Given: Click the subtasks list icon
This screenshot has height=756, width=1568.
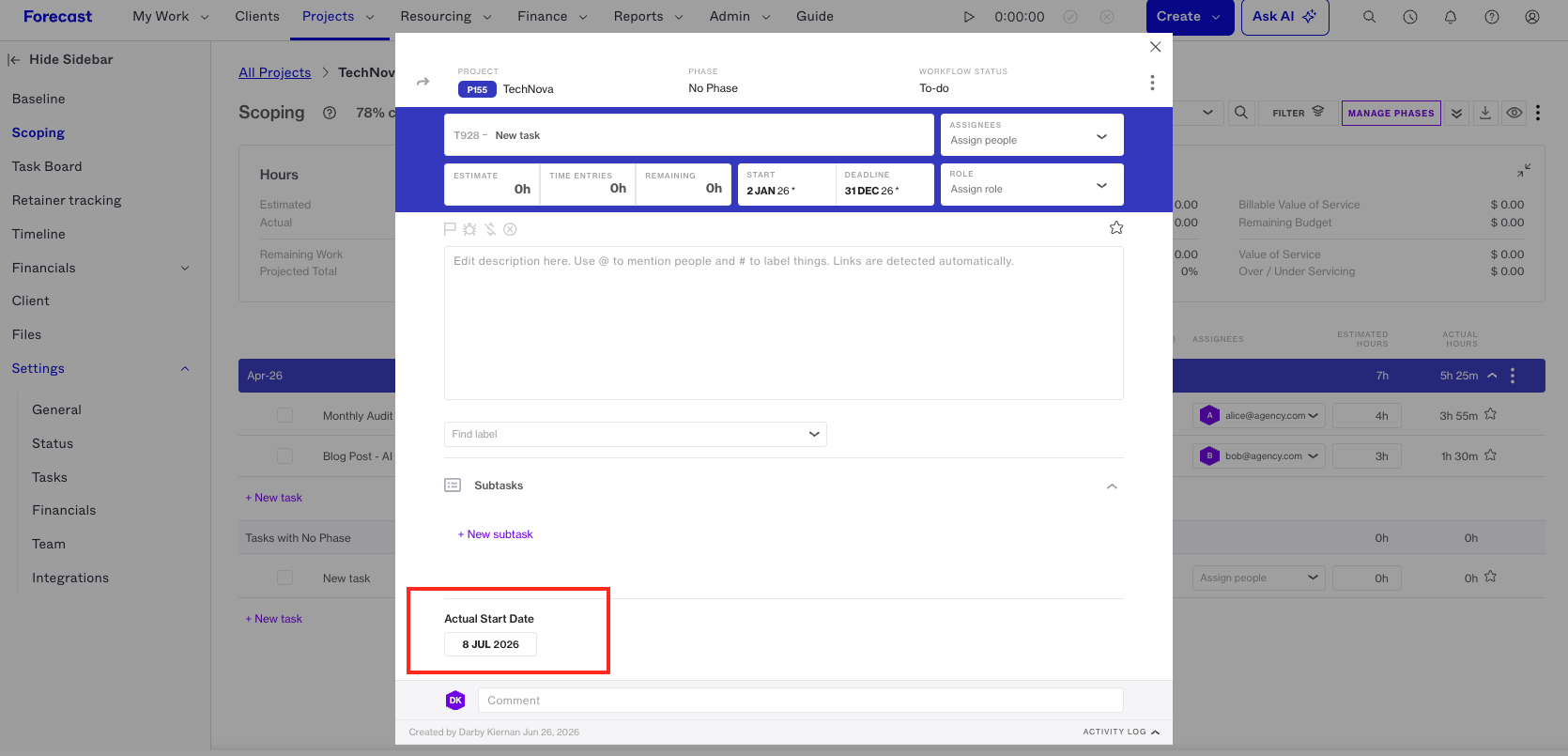Looking at the screenshot, I should (453, 486).
